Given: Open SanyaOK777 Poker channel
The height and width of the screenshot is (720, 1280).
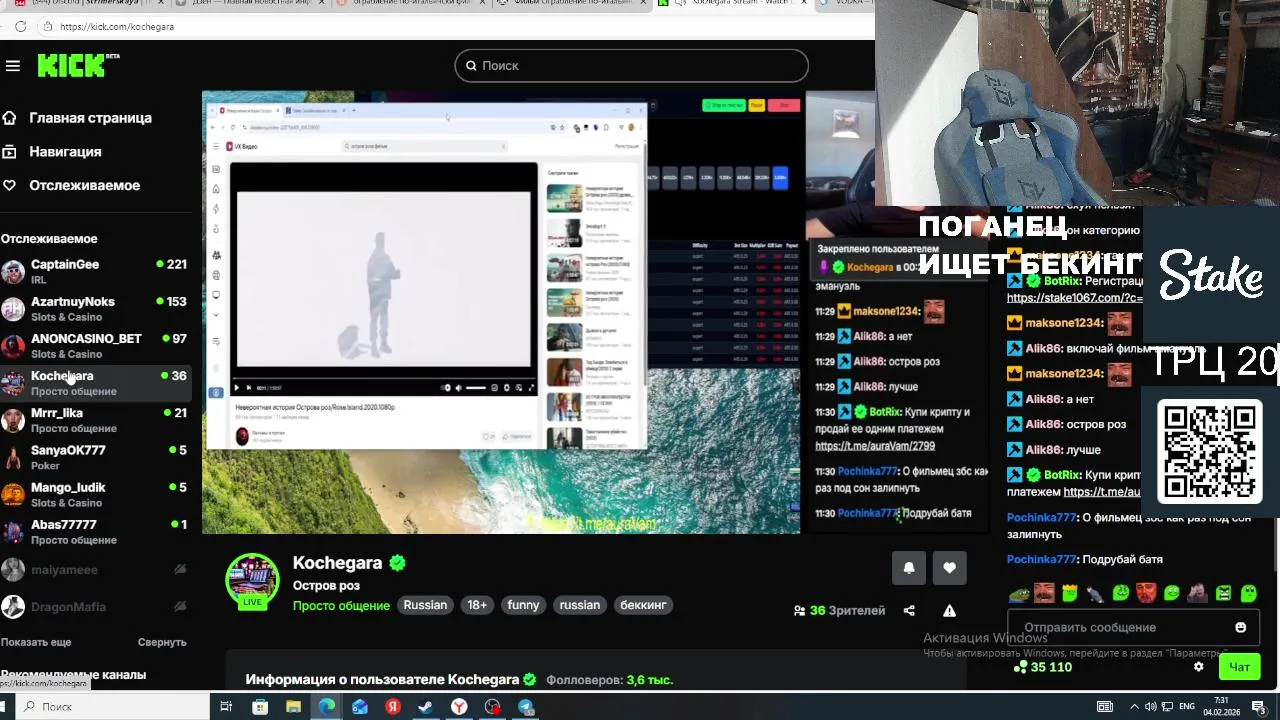Looking at the screenshot, I should point(95,456).
